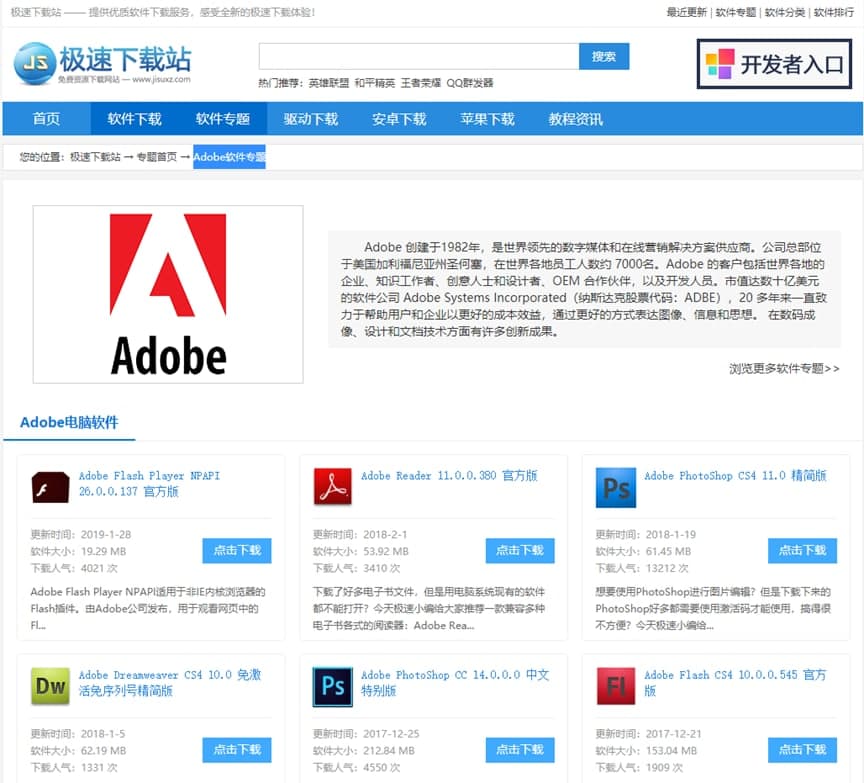This screenshot has width=864, height=783.
Task: Open the 开发者入口 banner
Action: [x=775, y=65]
